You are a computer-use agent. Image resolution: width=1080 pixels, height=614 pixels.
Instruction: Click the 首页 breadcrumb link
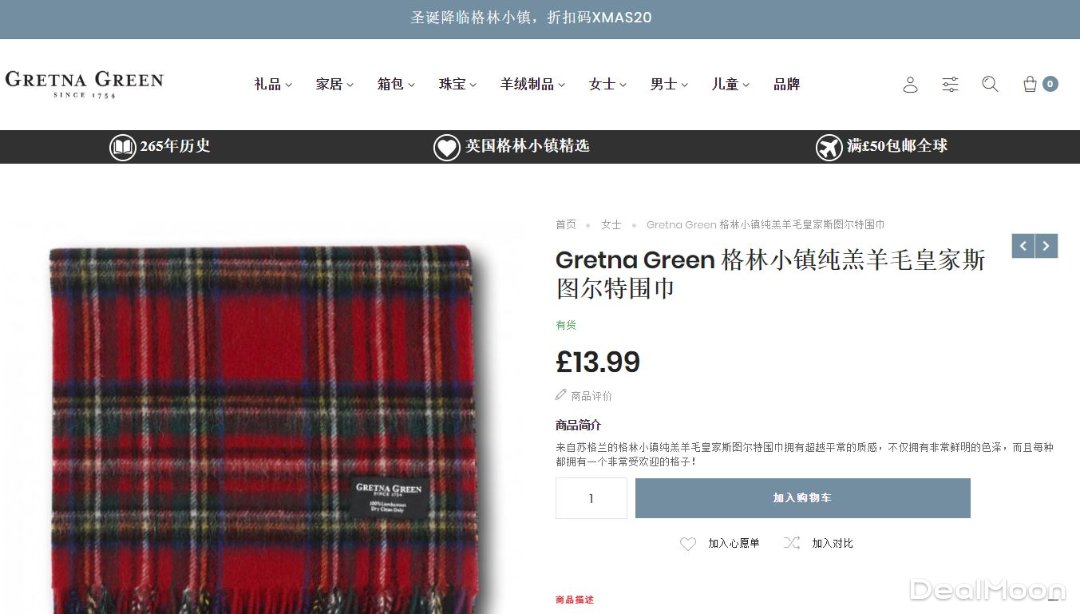pyautogui.click(x=565, y=225)
